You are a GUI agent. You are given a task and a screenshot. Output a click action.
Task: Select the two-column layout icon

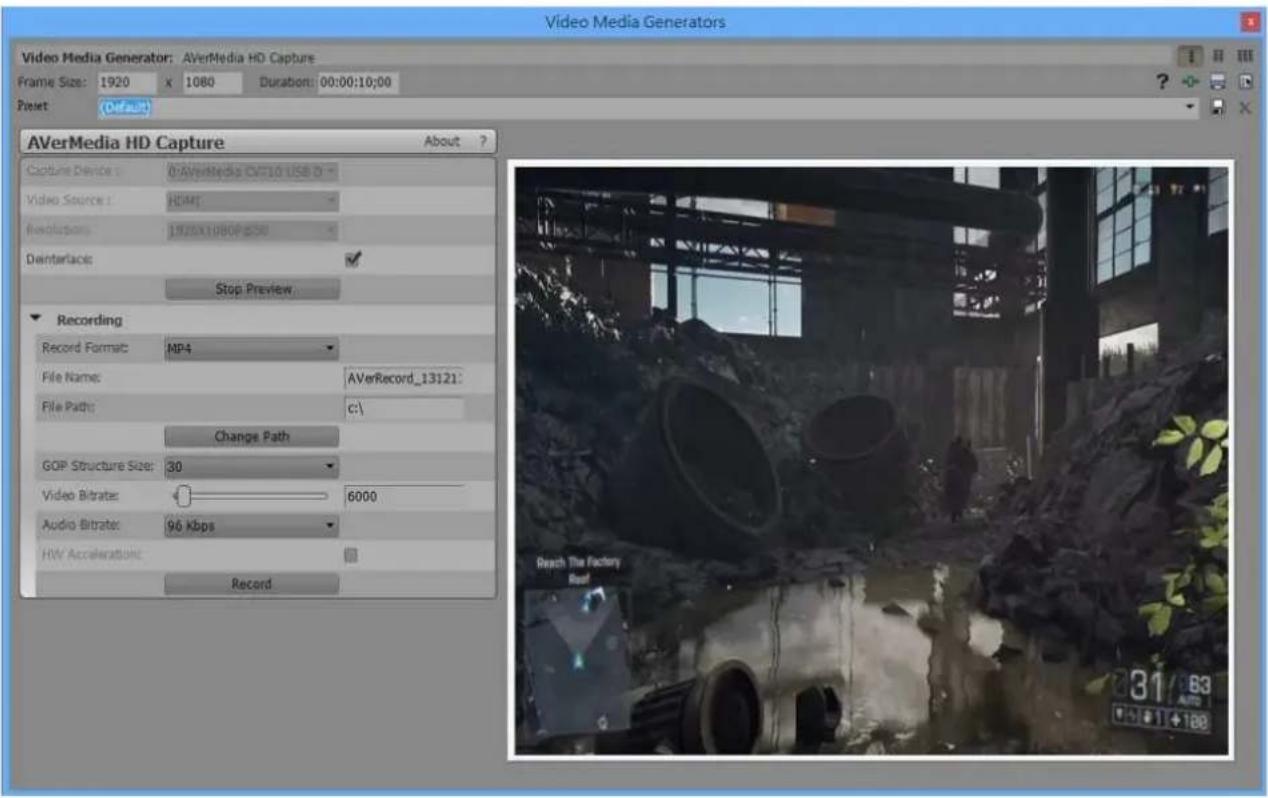pos(1218,58)
